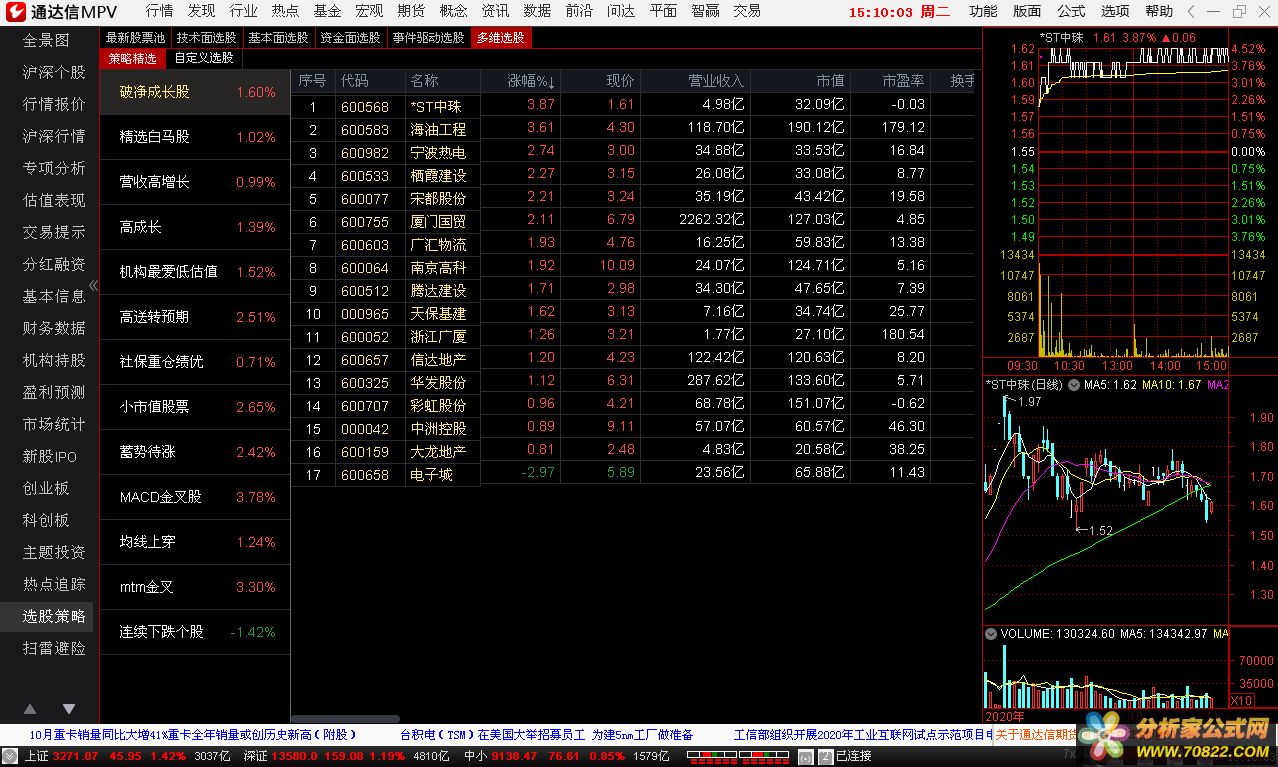1278x767 pixels.
Task: Select the *ST中珠 stock row
Action: 632,105
